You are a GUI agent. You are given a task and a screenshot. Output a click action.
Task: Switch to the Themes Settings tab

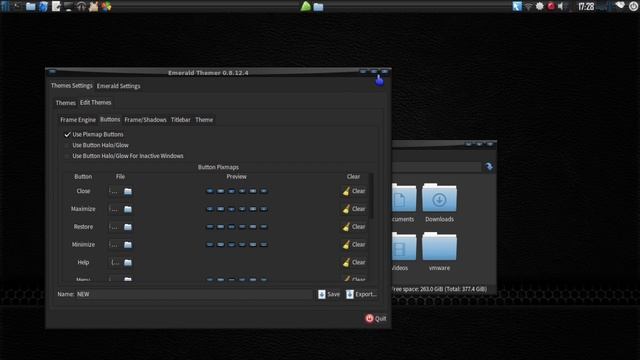pyautogui.click(x=71, y=86)
